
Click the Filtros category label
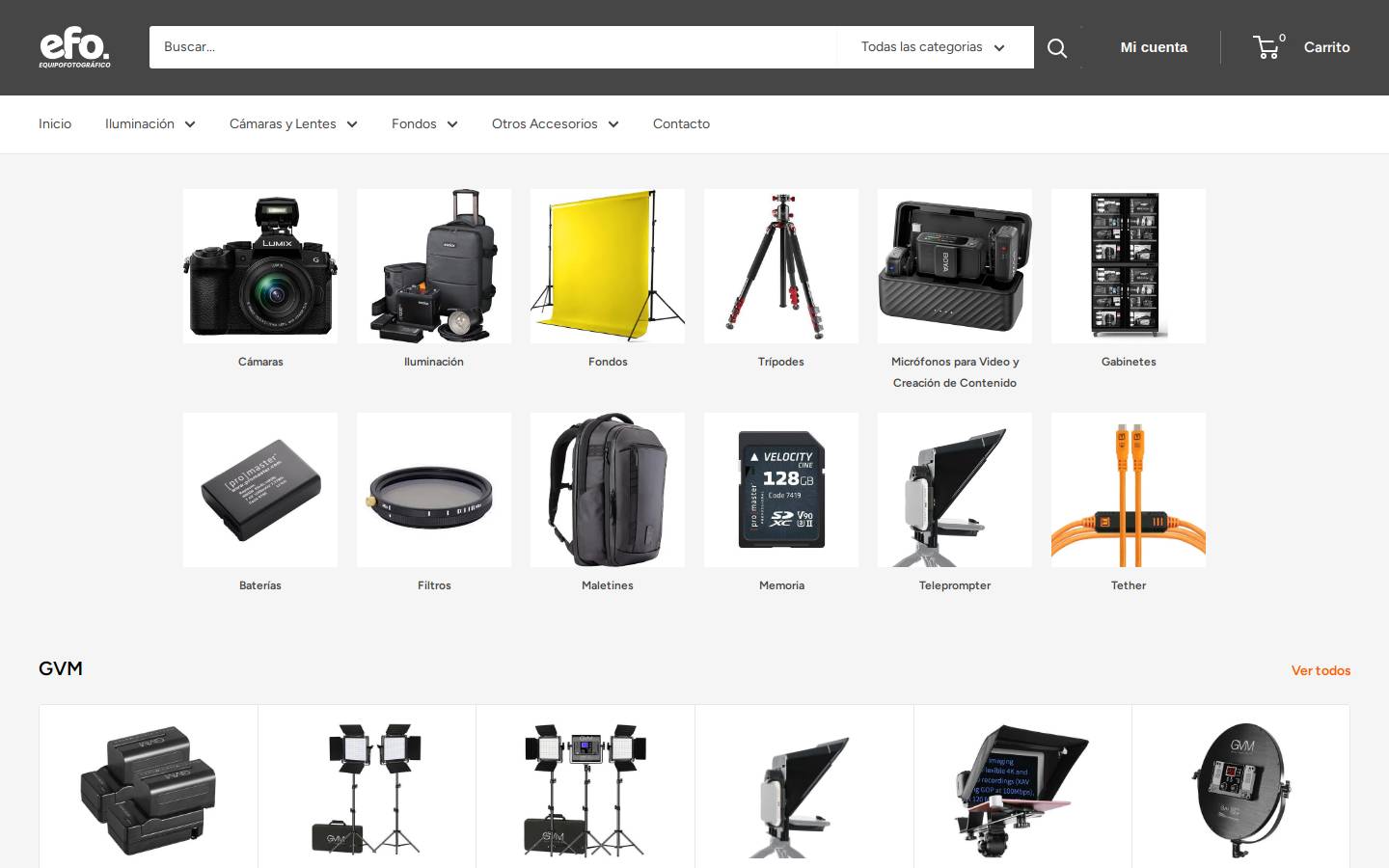(434, 585)
